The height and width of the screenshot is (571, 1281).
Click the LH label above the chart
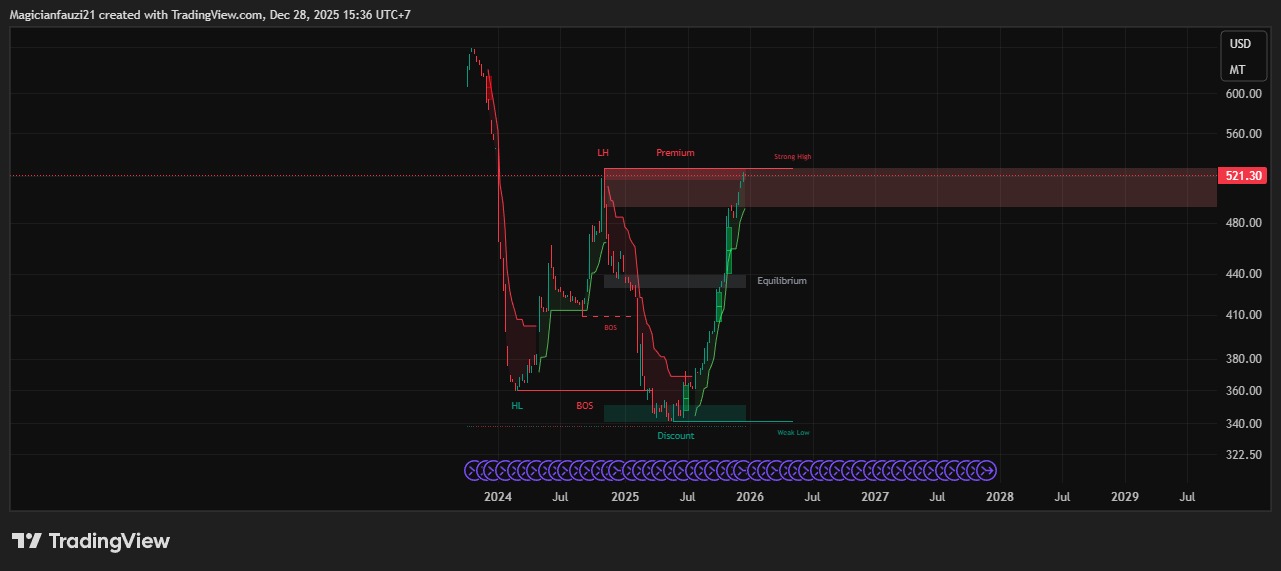pos(603,153)
